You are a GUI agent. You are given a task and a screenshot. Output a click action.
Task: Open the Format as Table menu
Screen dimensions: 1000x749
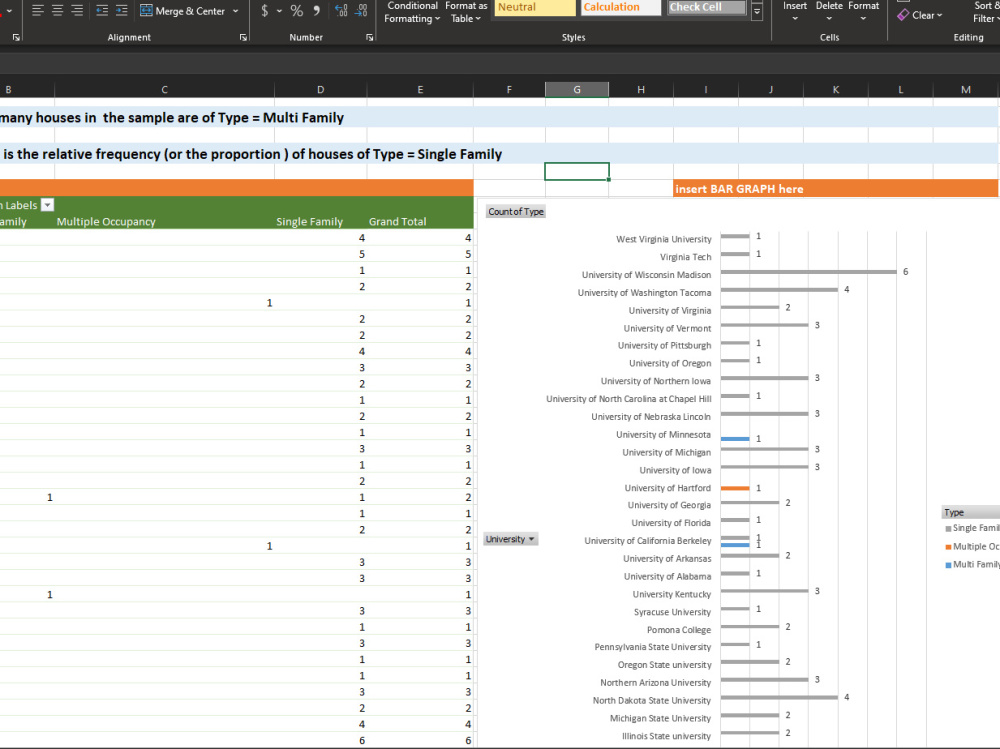[466, 12]
